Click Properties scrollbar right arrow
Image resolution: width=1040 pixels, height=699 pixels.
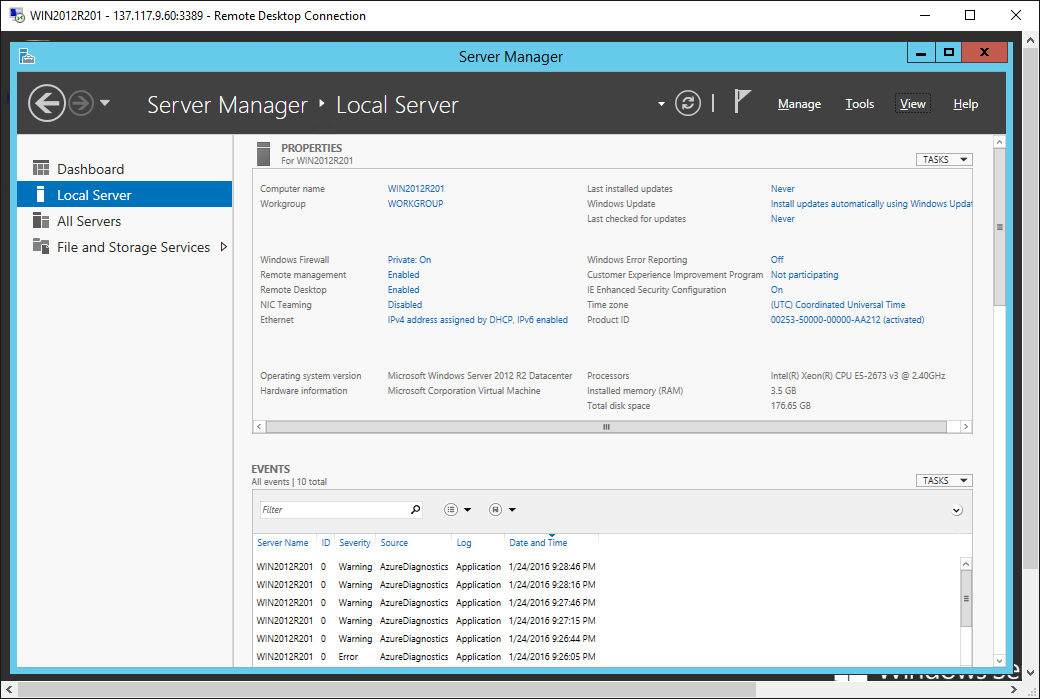tap(966, 427)
